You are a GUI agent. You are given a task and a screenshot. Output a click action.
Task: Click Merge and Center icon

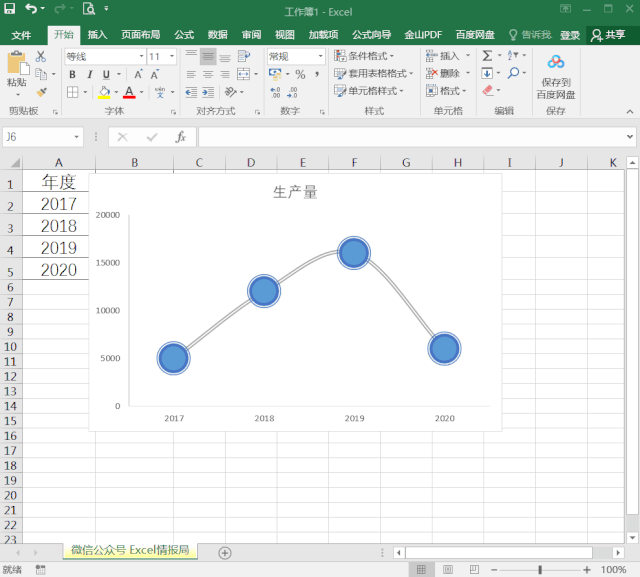coord(244,74)
